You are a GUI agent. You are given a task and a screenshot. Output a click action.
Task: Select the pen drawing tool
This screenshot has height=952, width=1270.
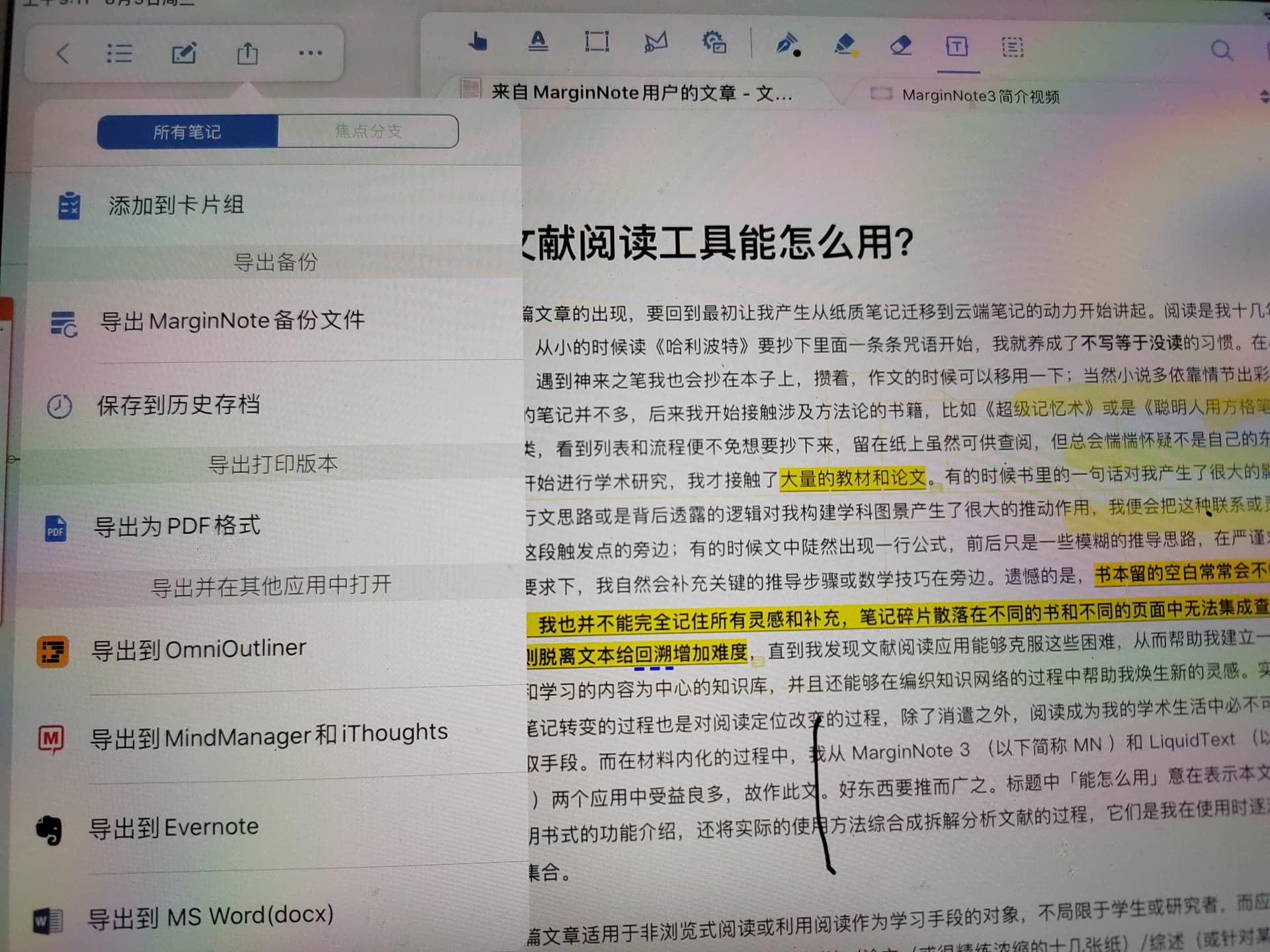click(x=787, y=45)
